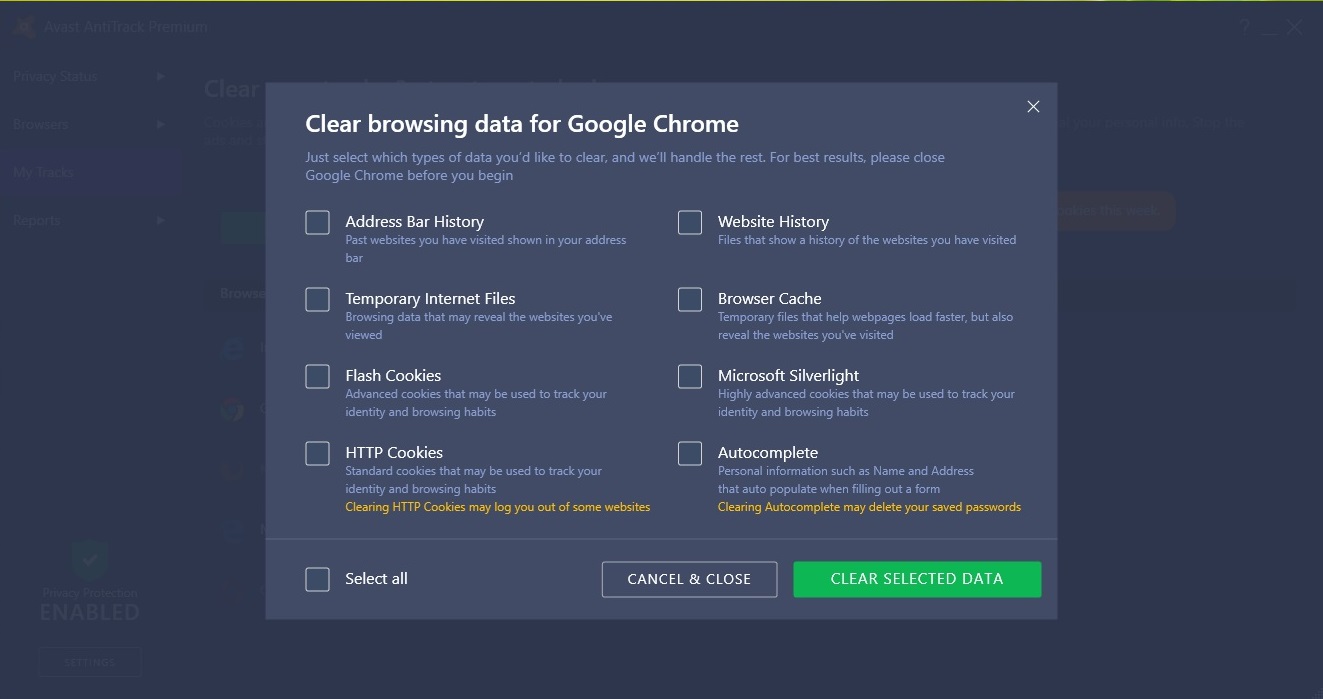Screen dimensions: 1323x699
Task: Click the Privacy Protection shield icon
Action: coord(89,560)
